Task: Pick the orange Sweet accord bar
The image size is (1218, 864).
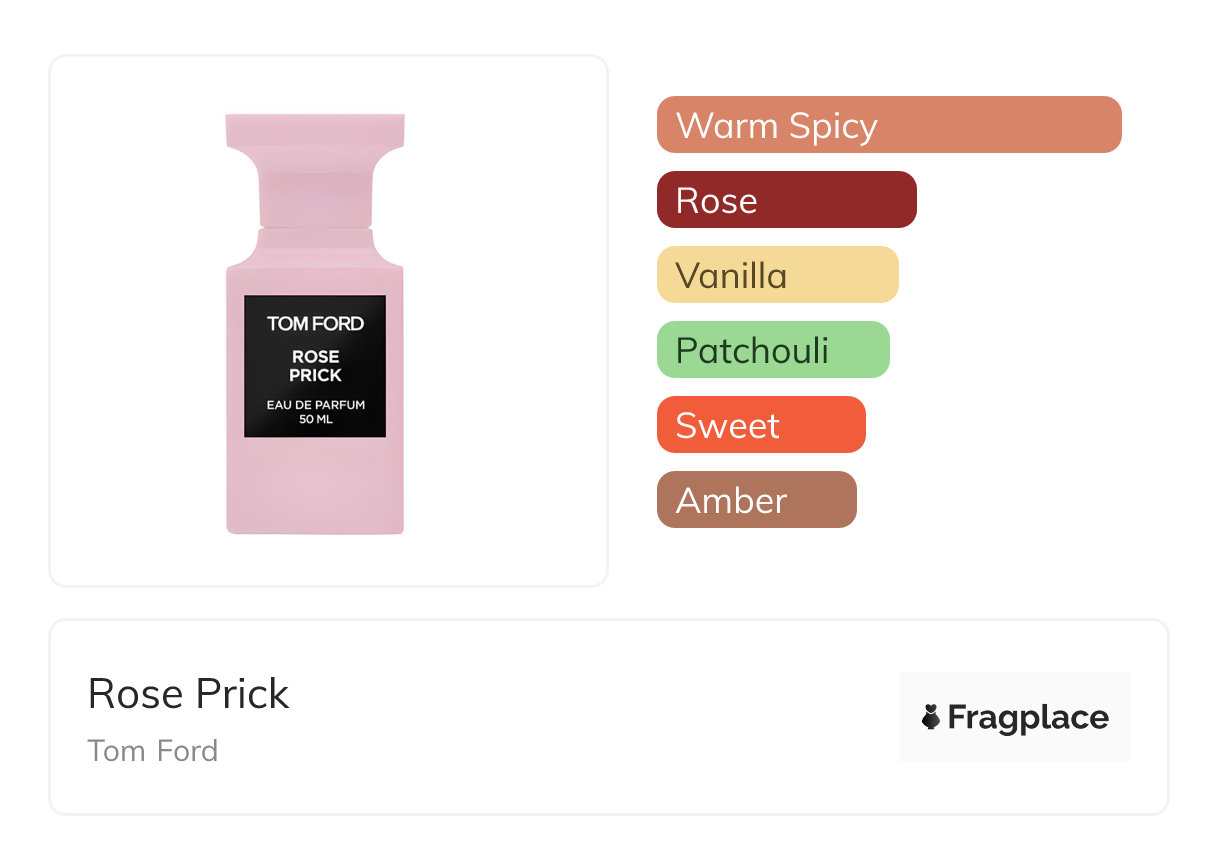Action: coord(761,425)
